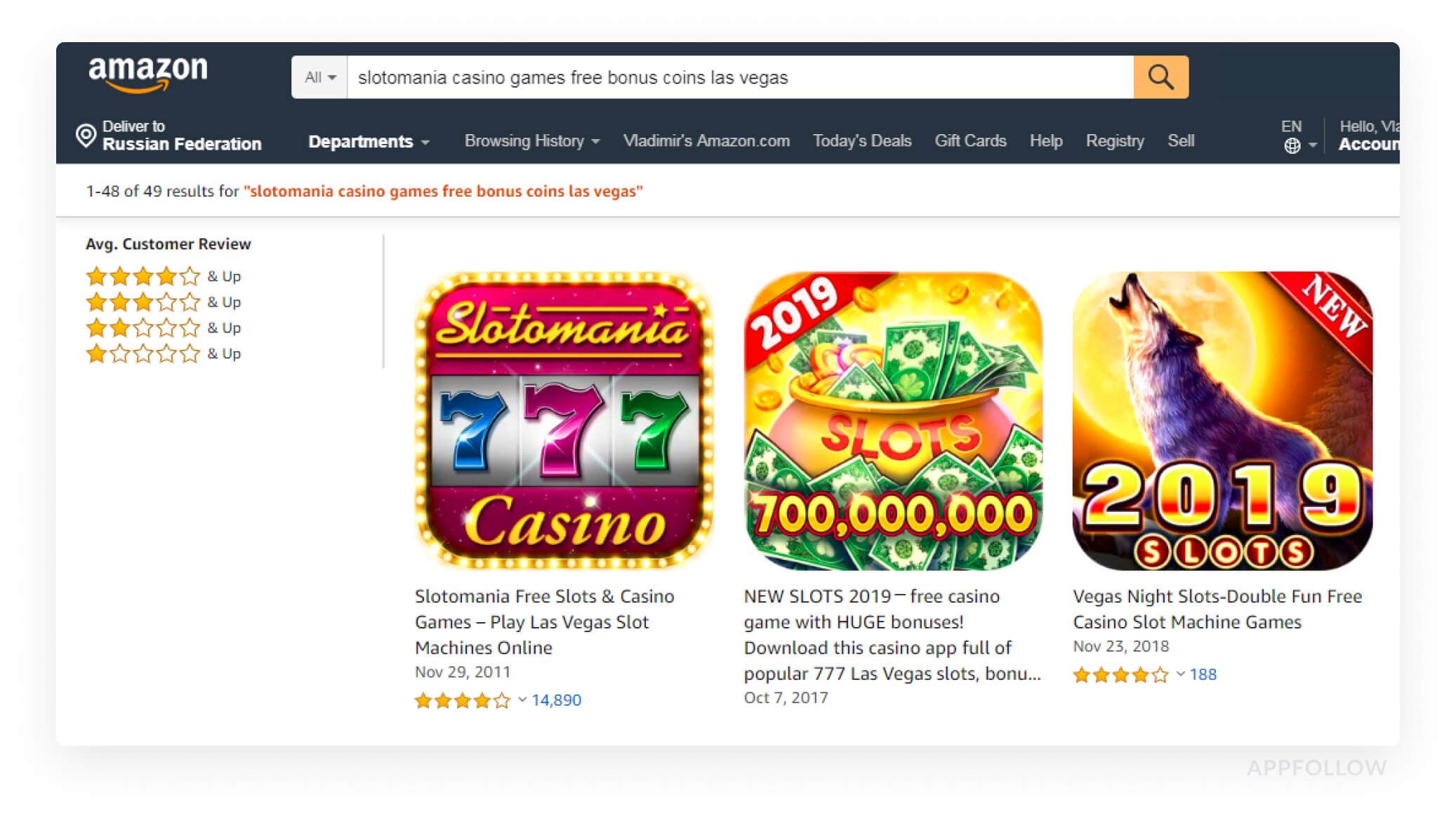Screen dimensions: 1456x816
Task: Click the delivery location pin icon
Action: pyautogui.click(x=86, y=136)
